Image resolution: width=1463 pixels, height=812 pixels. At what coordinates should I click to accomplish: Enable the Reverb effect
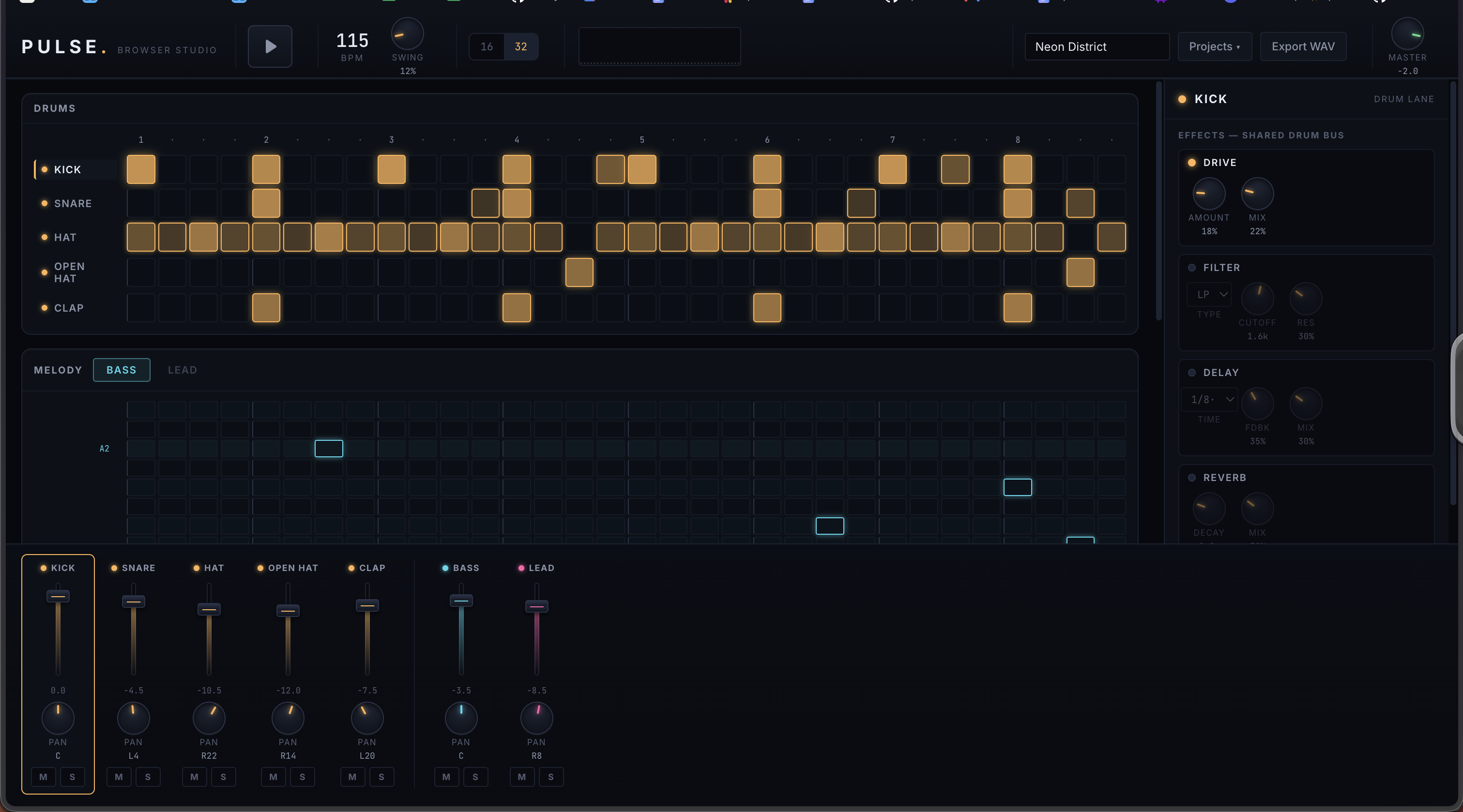click(x=1191, y=478)
